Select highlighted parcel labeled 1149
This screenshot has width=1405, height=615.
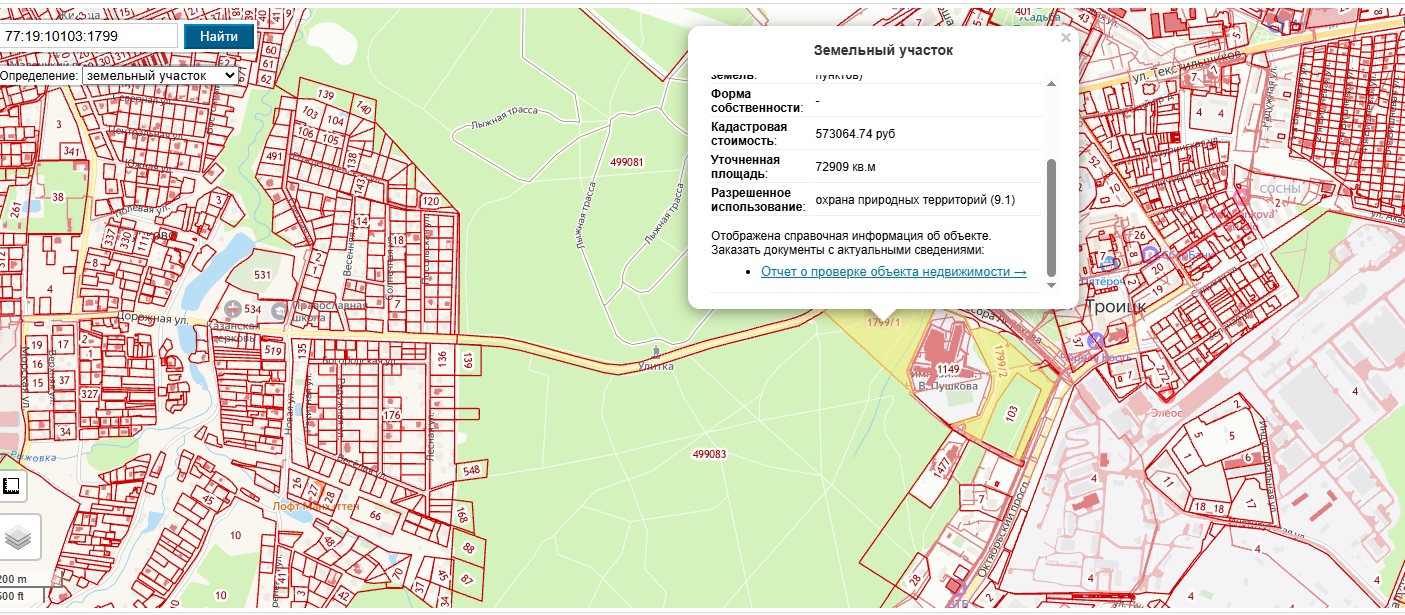coord(948,369)
